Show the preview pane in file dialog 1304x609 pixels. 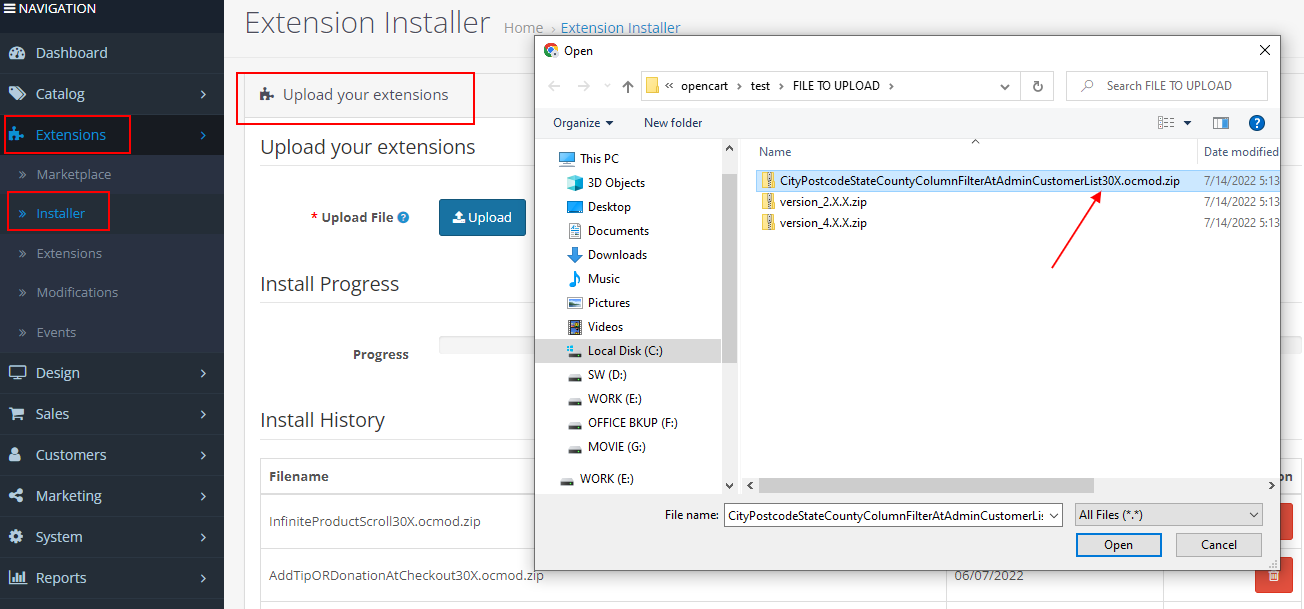1220,122
